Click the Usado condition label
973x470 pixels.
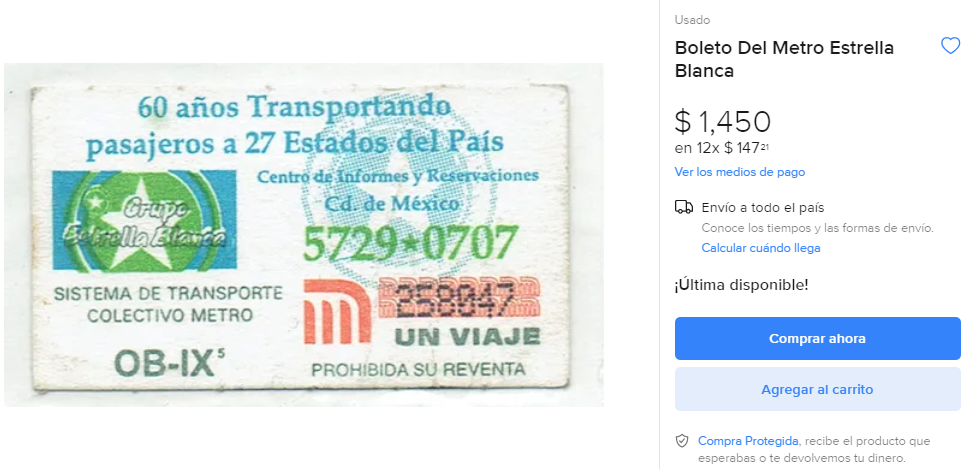[x=693, y=20]
